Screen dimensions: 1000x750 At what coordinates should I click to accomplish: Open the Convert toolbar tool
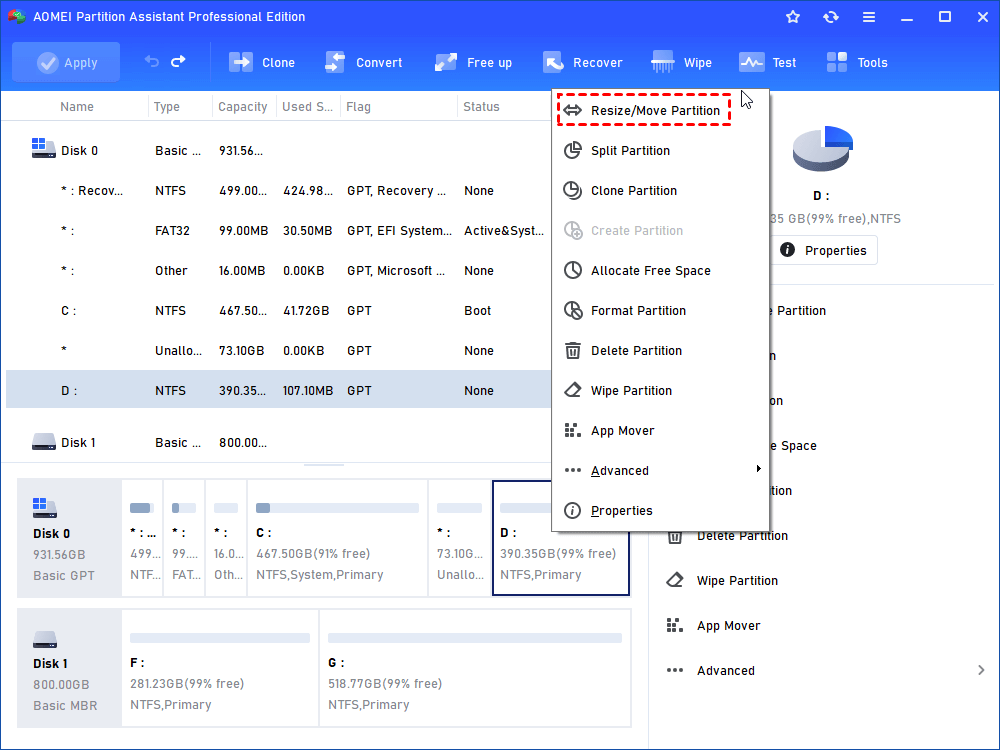pyautogui.click(x=363, y=62)
